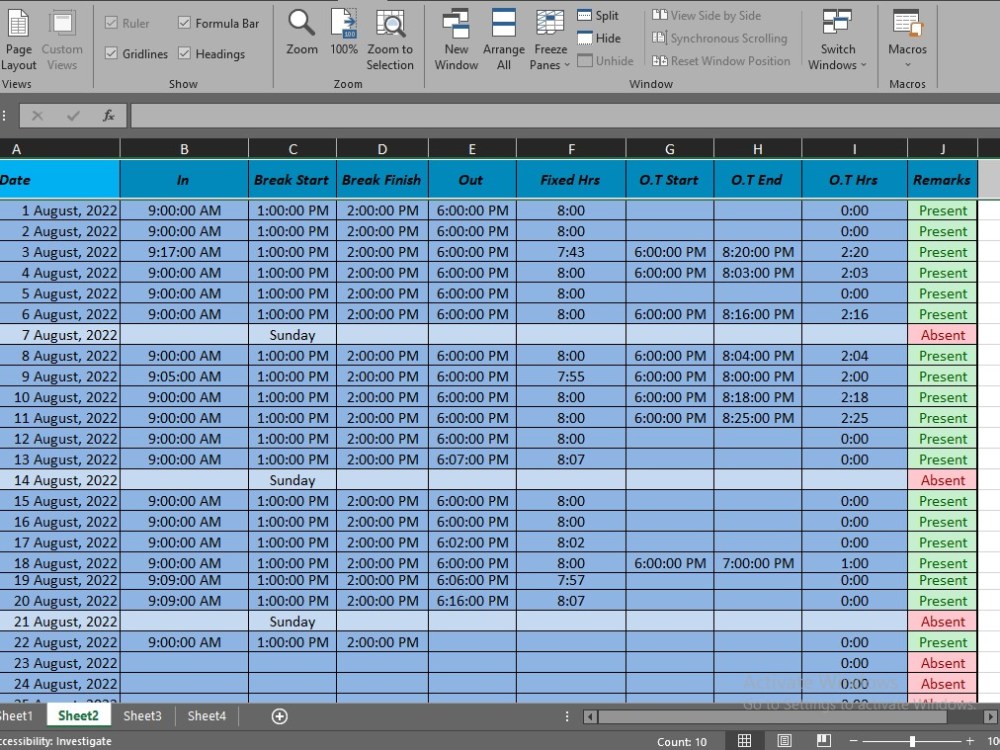Click Zoom to Selection

pyautogui.click(x=390, y=40)
